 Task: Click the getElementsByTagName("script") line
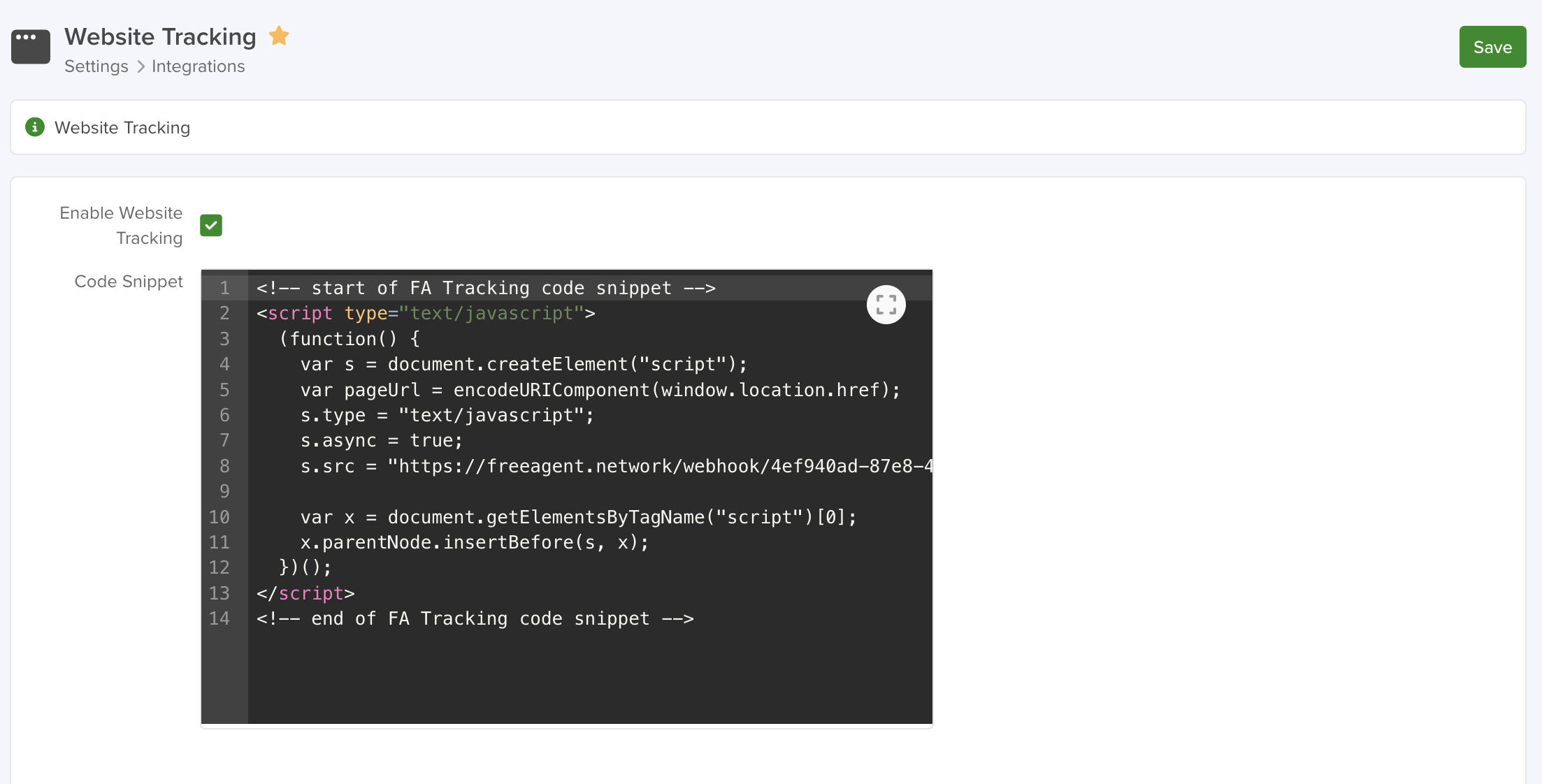579,517
